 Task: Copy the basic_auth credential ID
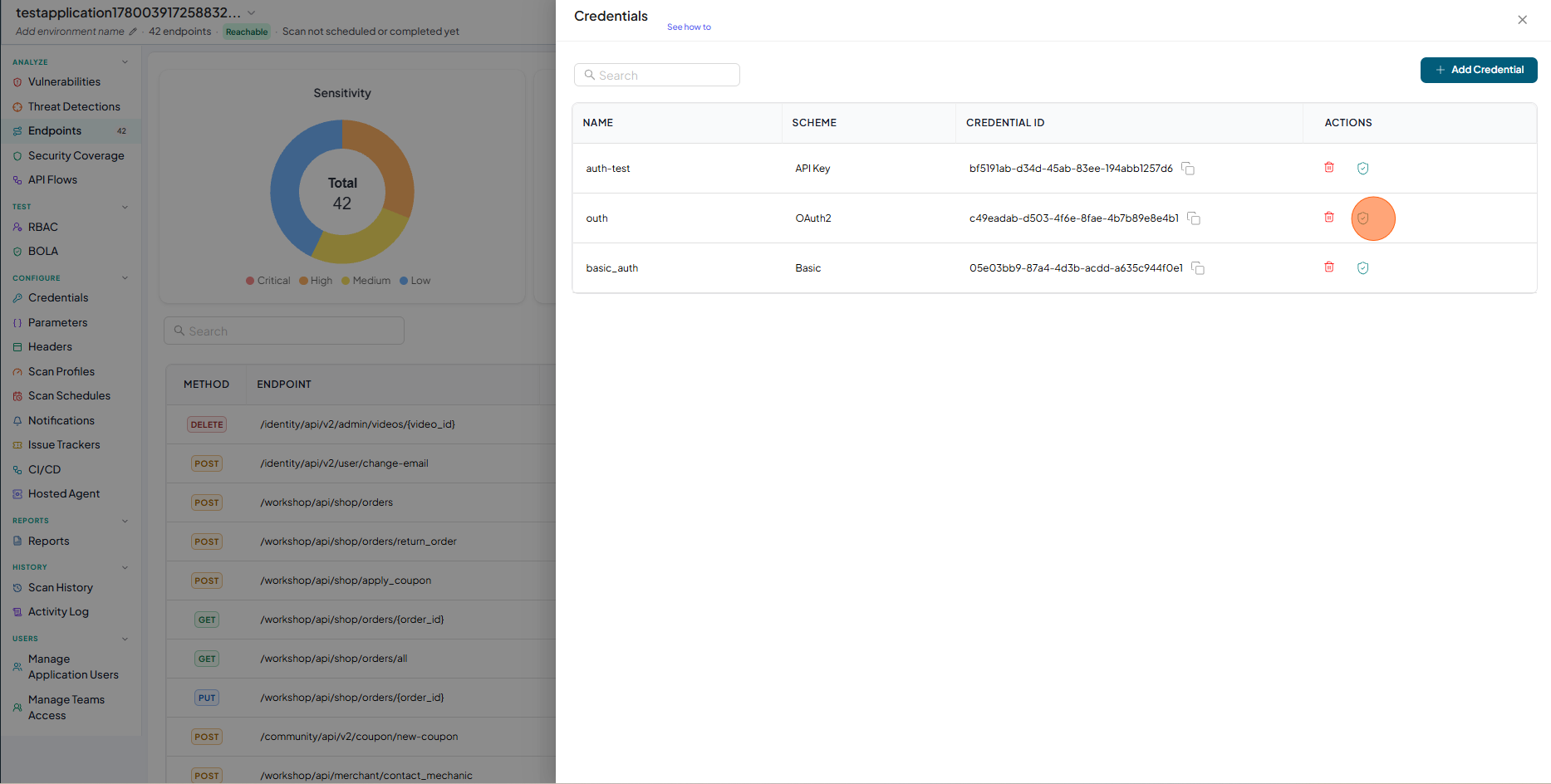click(1198, 268)
